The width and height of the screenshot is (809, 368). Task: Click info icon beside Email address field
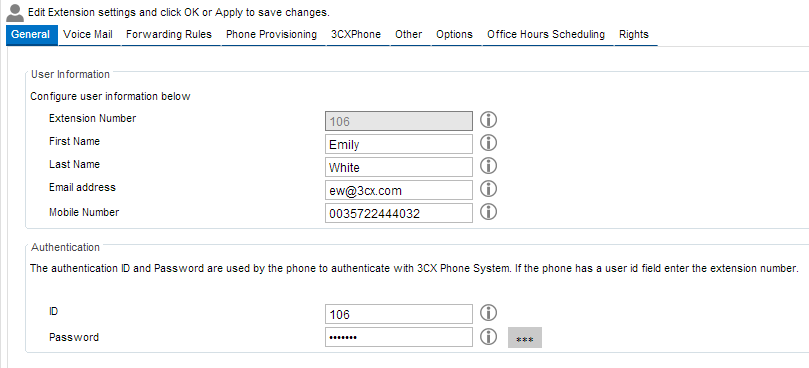pos(488,189)
